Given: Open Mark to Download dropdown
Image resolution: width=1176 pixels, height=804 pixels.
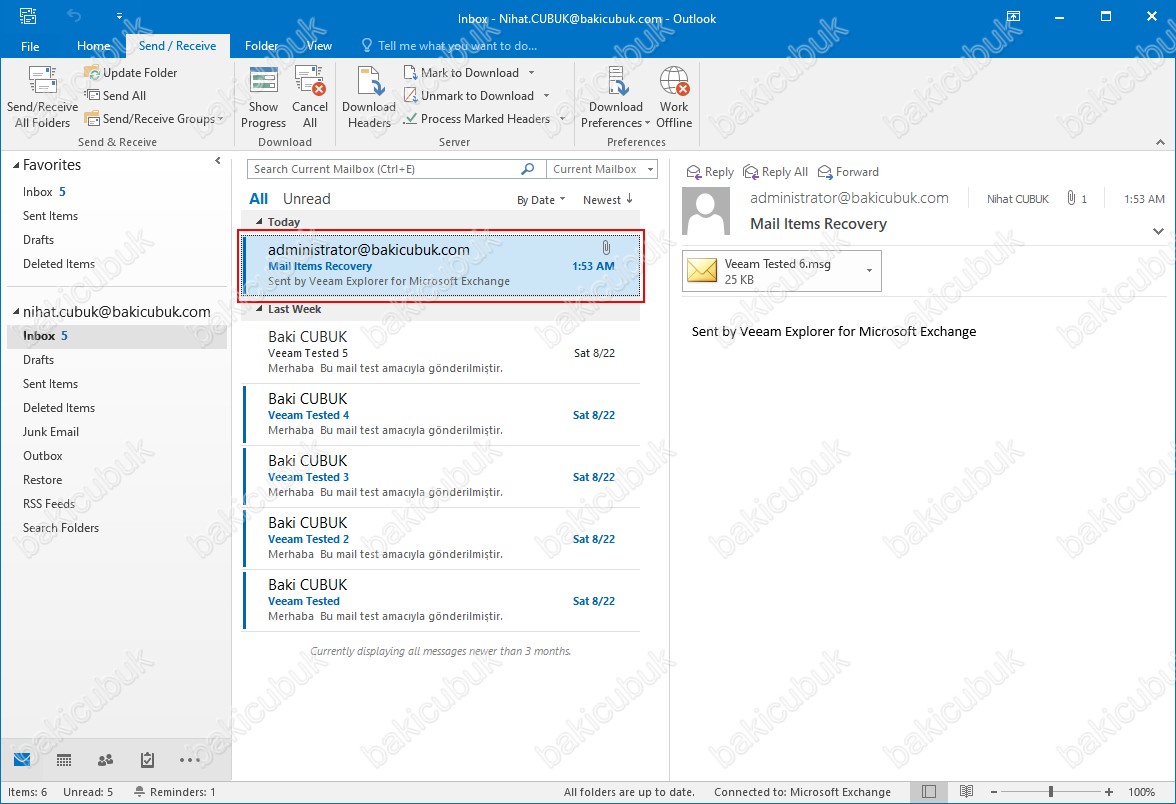Looking at the screenshot, I should tap(531, 73).
